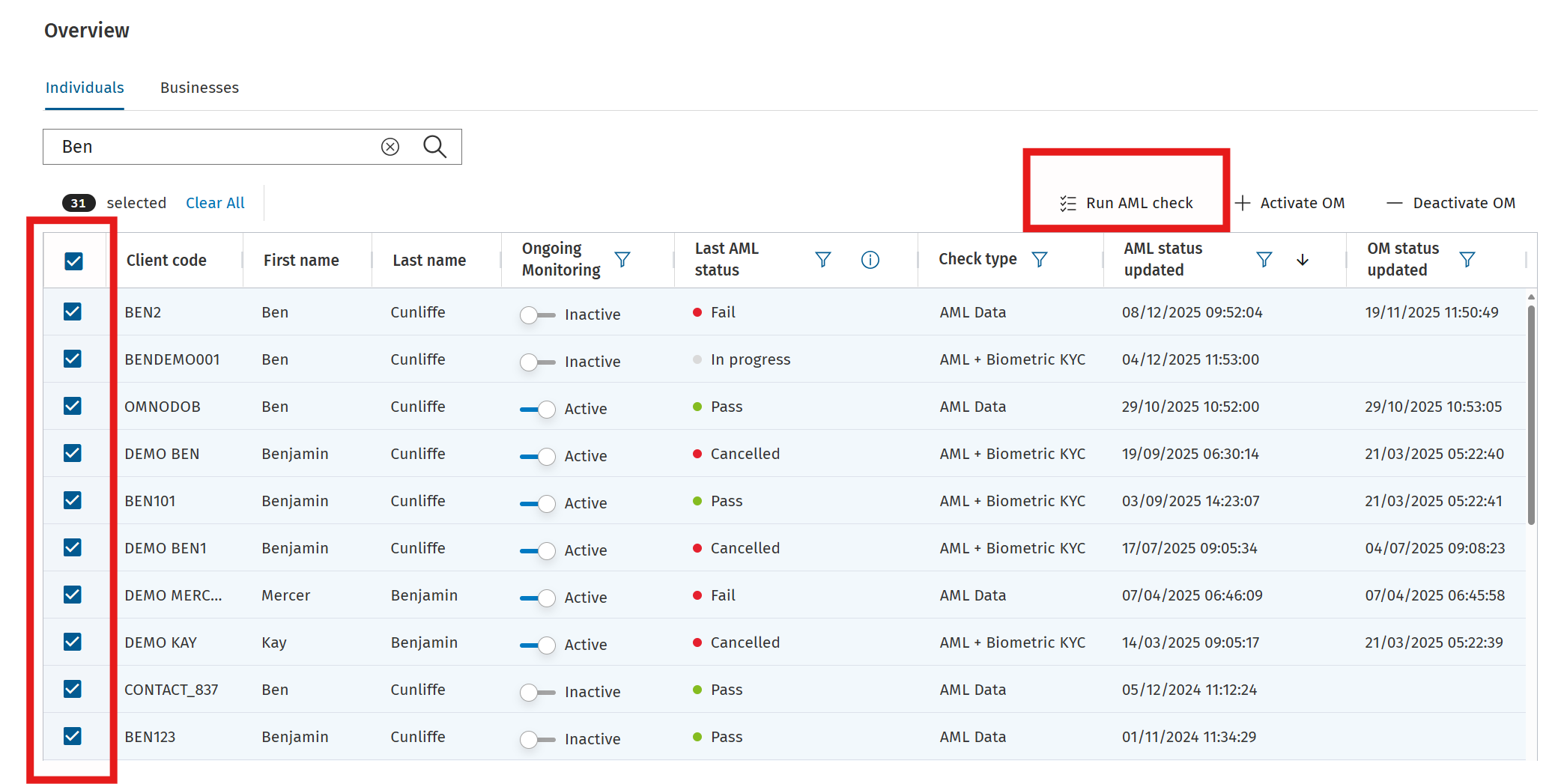Disable Ongoing Monitoring toggle for OMNODOB
The image size is (1555, 784).
538,410
